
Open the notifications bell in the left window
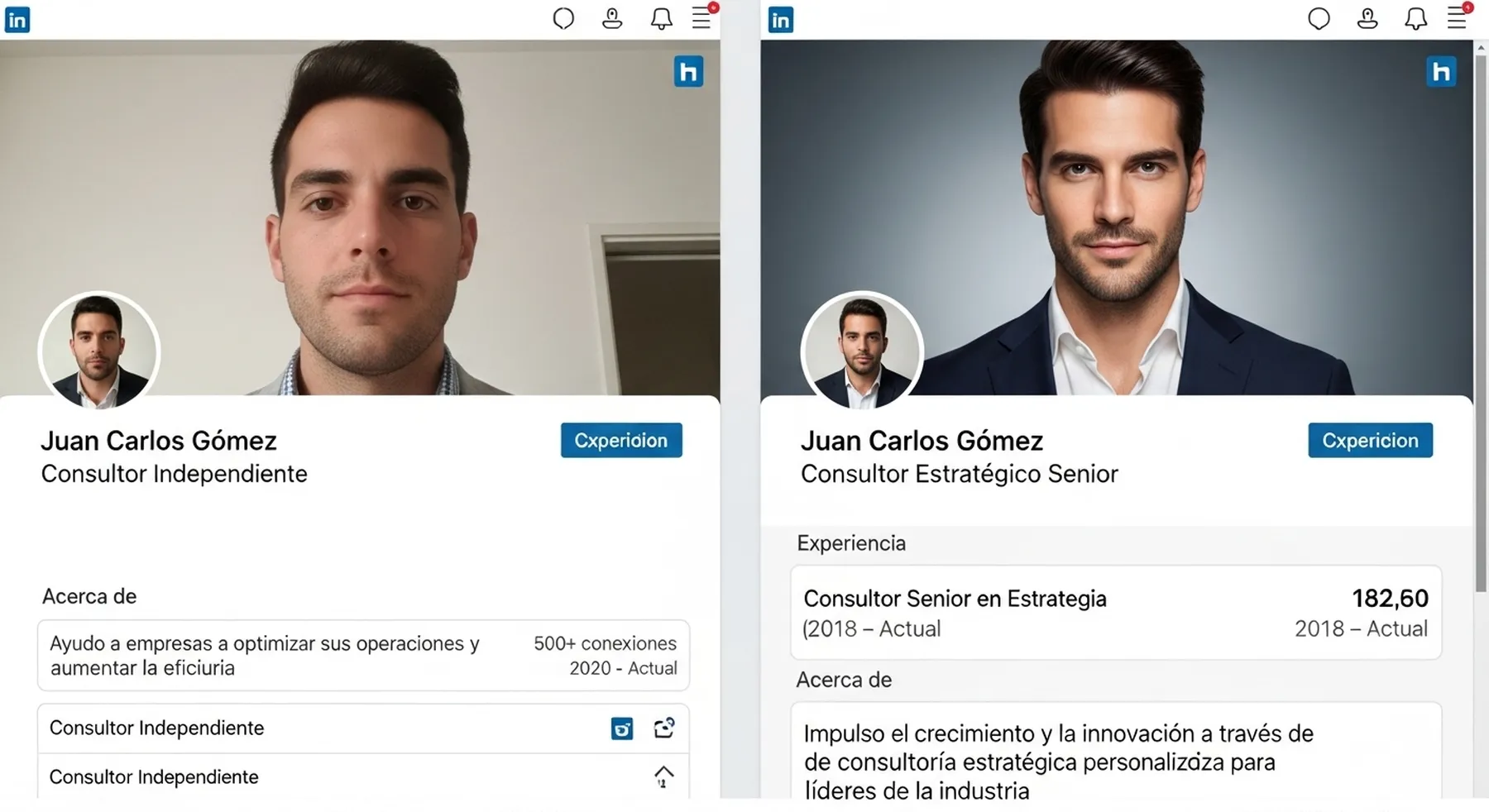tap(661, 19)
